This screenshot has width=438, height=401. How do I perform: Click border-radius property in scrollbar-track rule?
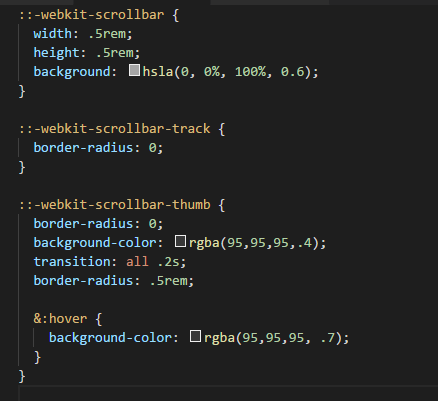pyautogui.click(x=83, y=148)
